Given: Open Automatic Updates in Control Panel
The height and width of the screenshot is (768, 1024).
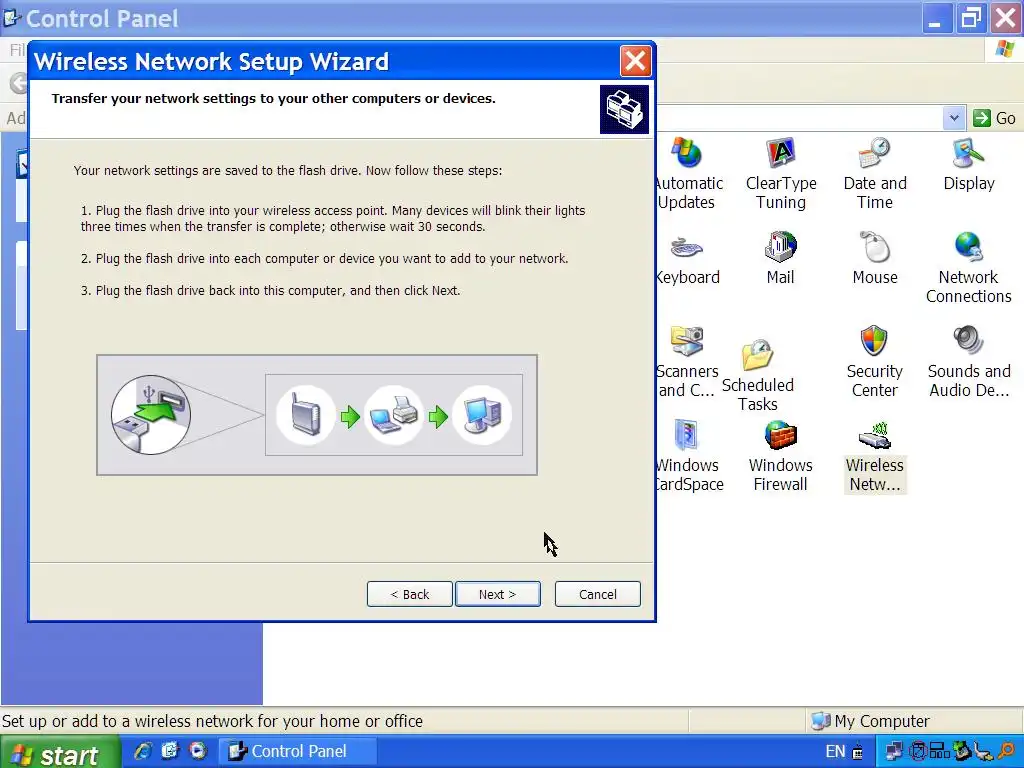Looking at the screenshot, I should coord(687,173).
